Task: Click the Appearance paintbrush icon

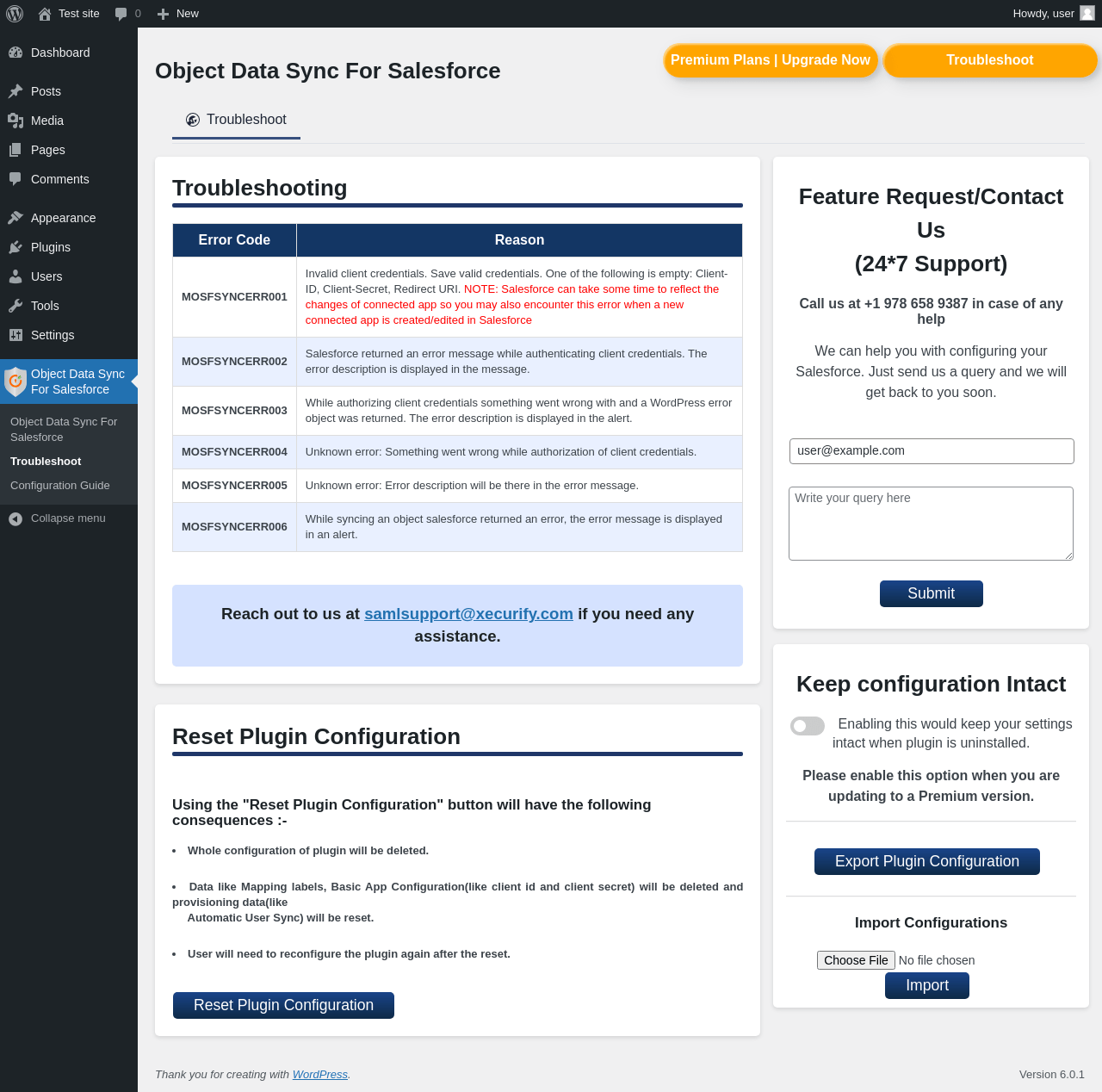Action: 15,218
